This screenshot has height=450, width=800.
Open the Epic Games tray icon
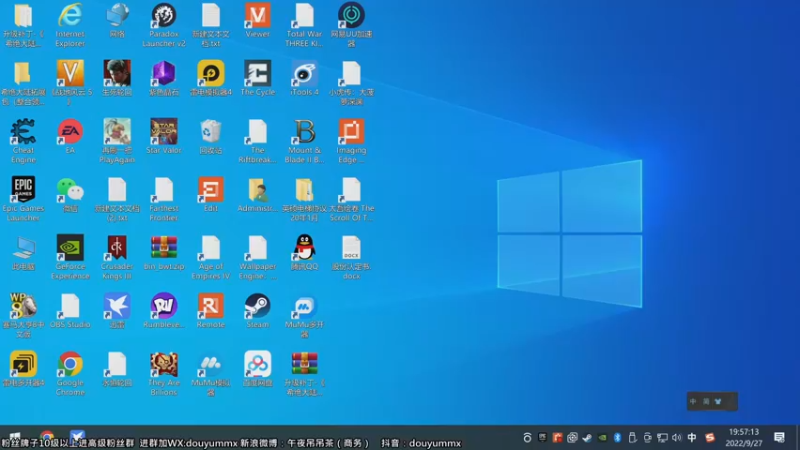[x=542, y=437]
